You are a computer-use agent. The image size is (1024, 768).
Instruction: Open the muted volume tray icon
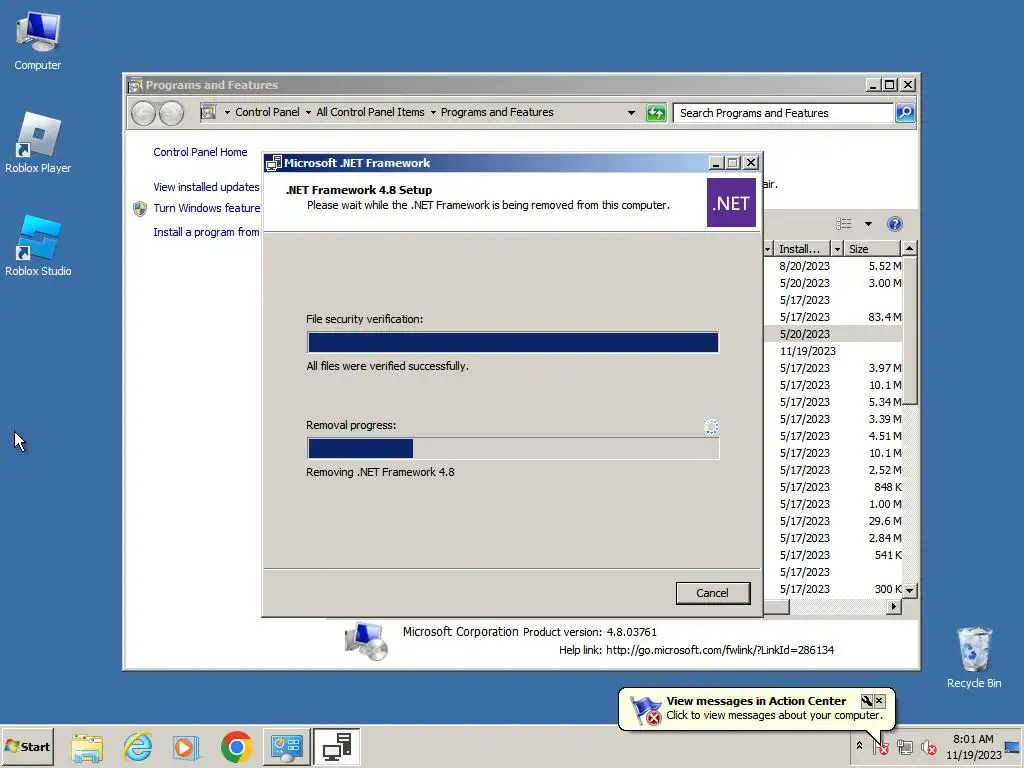tap(928, 746)
